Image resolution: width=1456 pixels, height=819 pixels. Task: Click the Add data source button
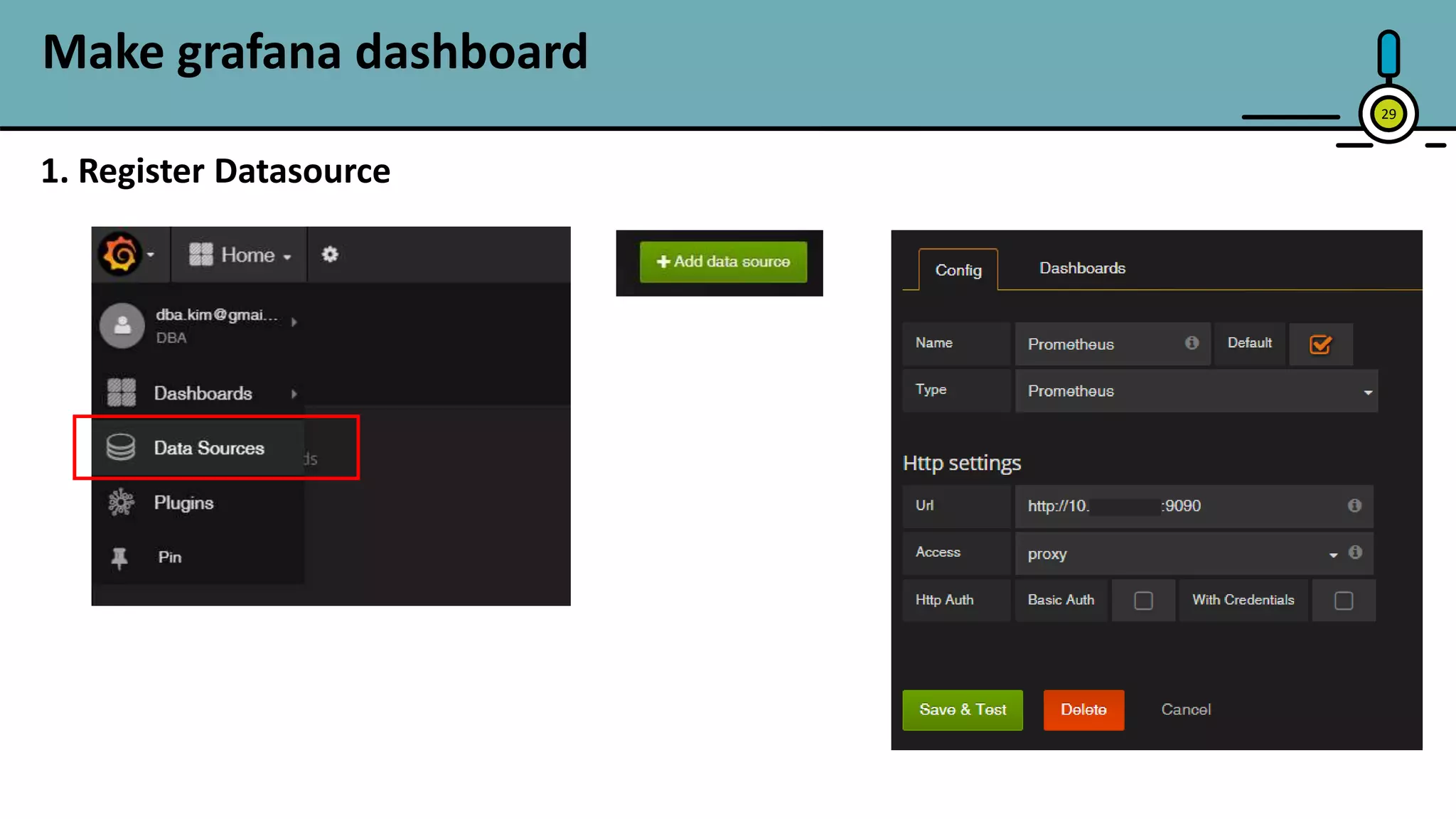[723, 262]
